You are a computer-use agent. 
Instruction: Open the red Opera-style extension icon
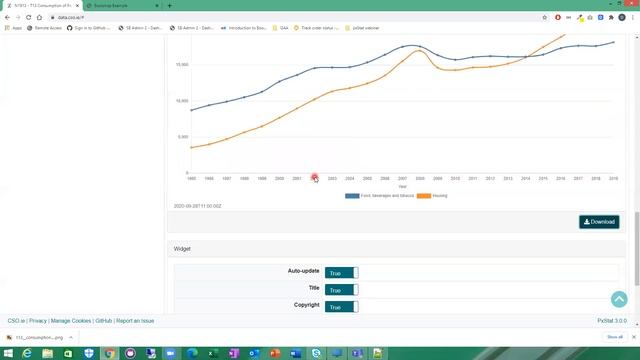tap(558, 18)
